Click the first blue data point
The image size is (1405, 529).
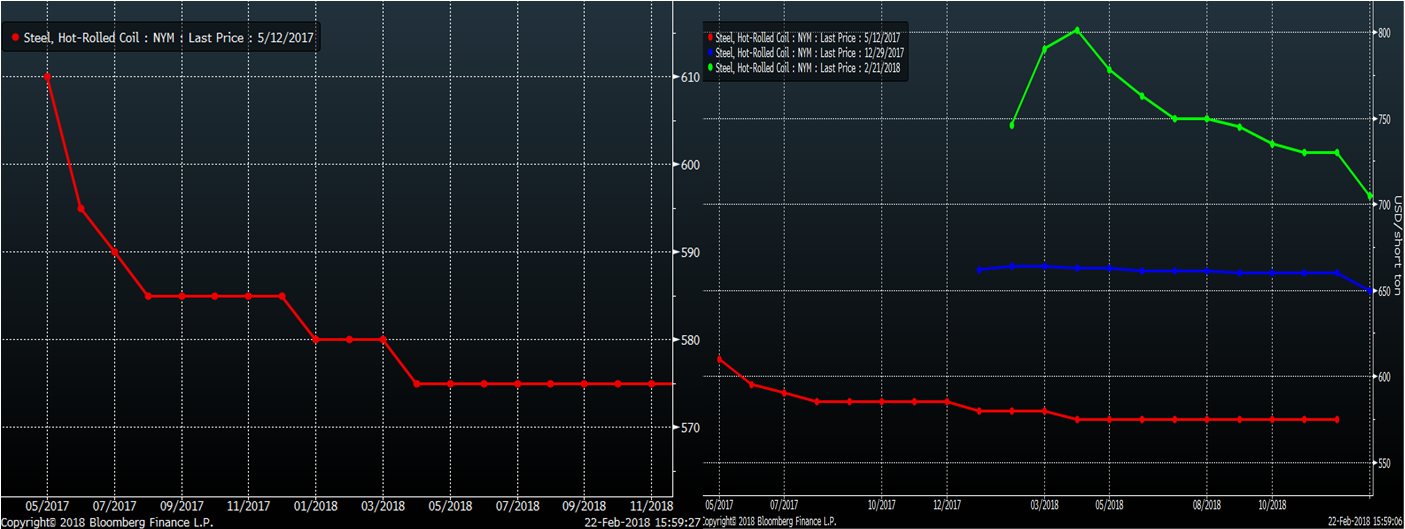(x=979, y=270)
